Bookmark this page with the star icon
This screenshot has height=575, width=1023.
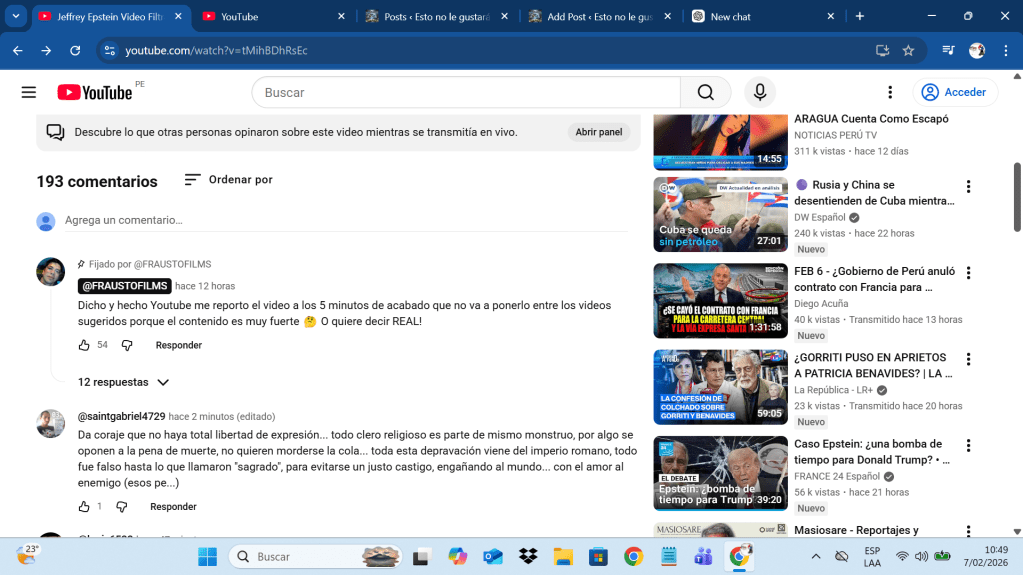tap(908, 51)
